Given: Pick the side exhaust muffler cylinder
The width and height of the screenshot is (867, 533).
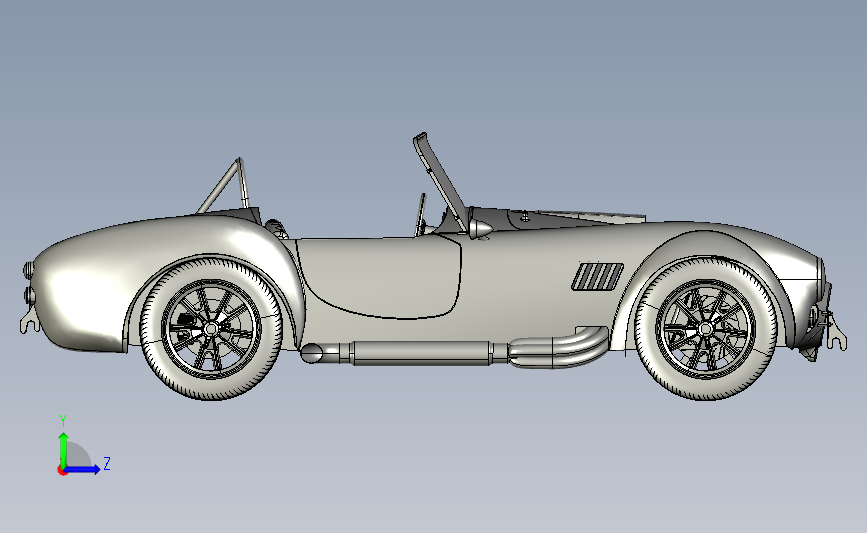Looking at the screenshot, I should pyautogui.click(x=421, y=353).
